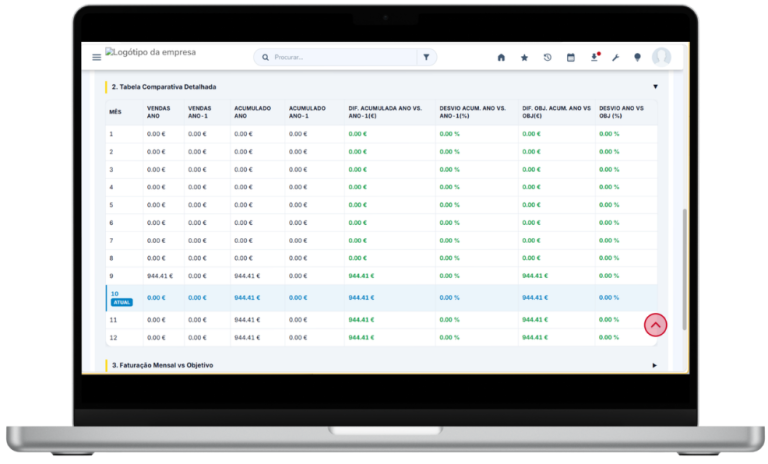Open downloads icon with red notification dot
Viewport: 768px width, 464px height.
594,57
